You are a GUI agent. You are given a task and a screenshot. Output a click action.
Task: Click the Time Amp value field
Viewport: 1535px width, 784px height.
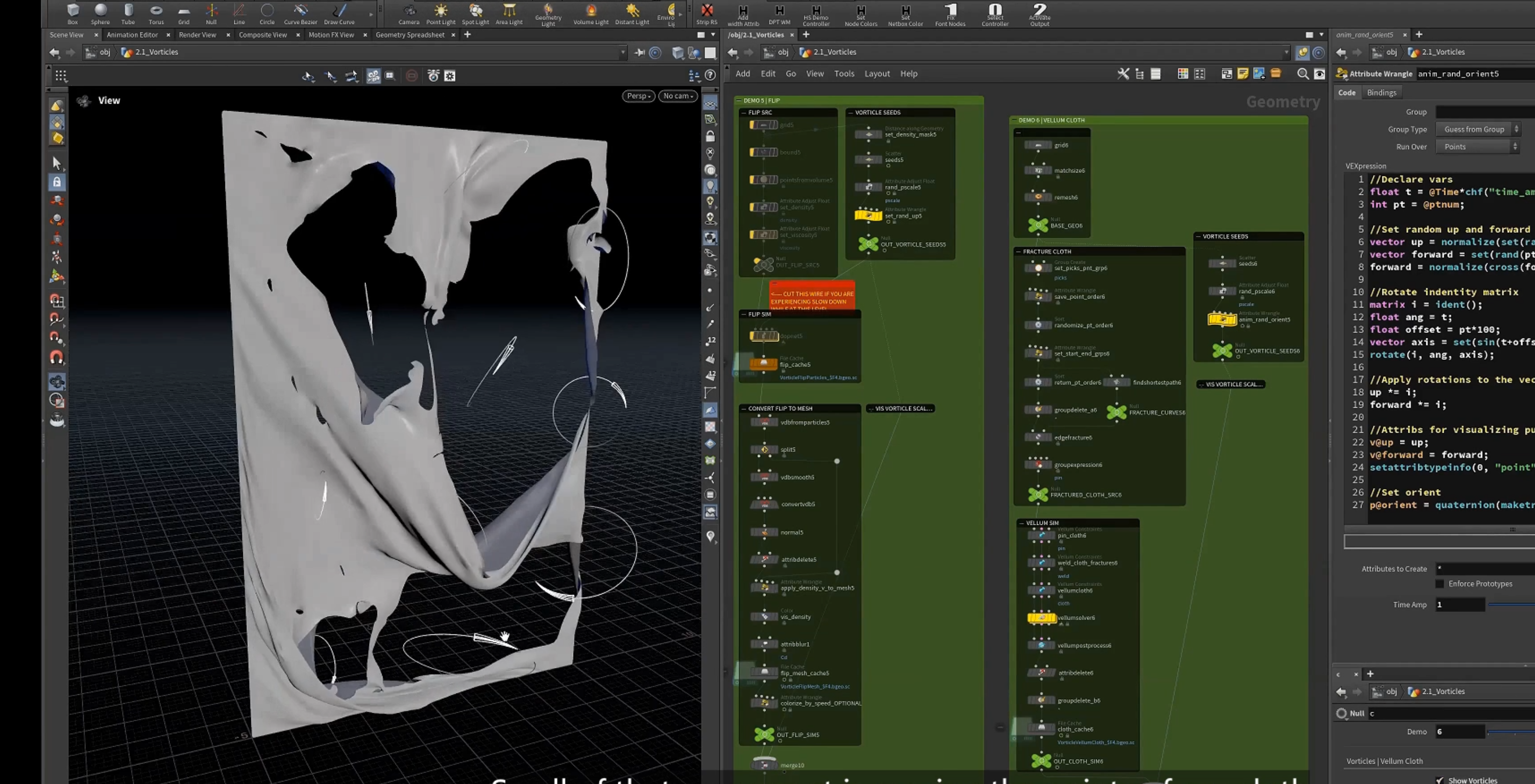1459,605
